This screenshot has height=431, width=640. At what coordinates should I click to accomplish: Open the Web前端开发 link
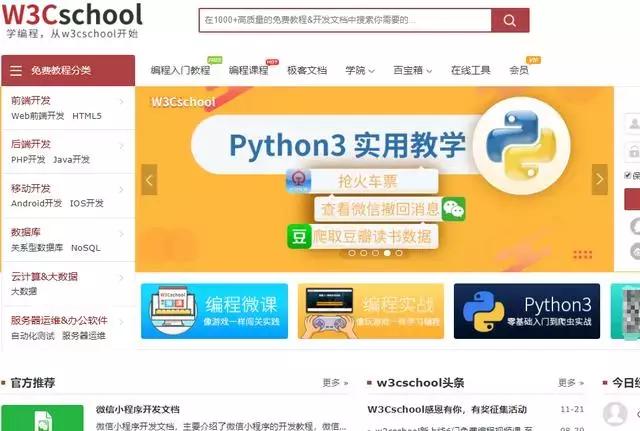[x=38, y=116]
